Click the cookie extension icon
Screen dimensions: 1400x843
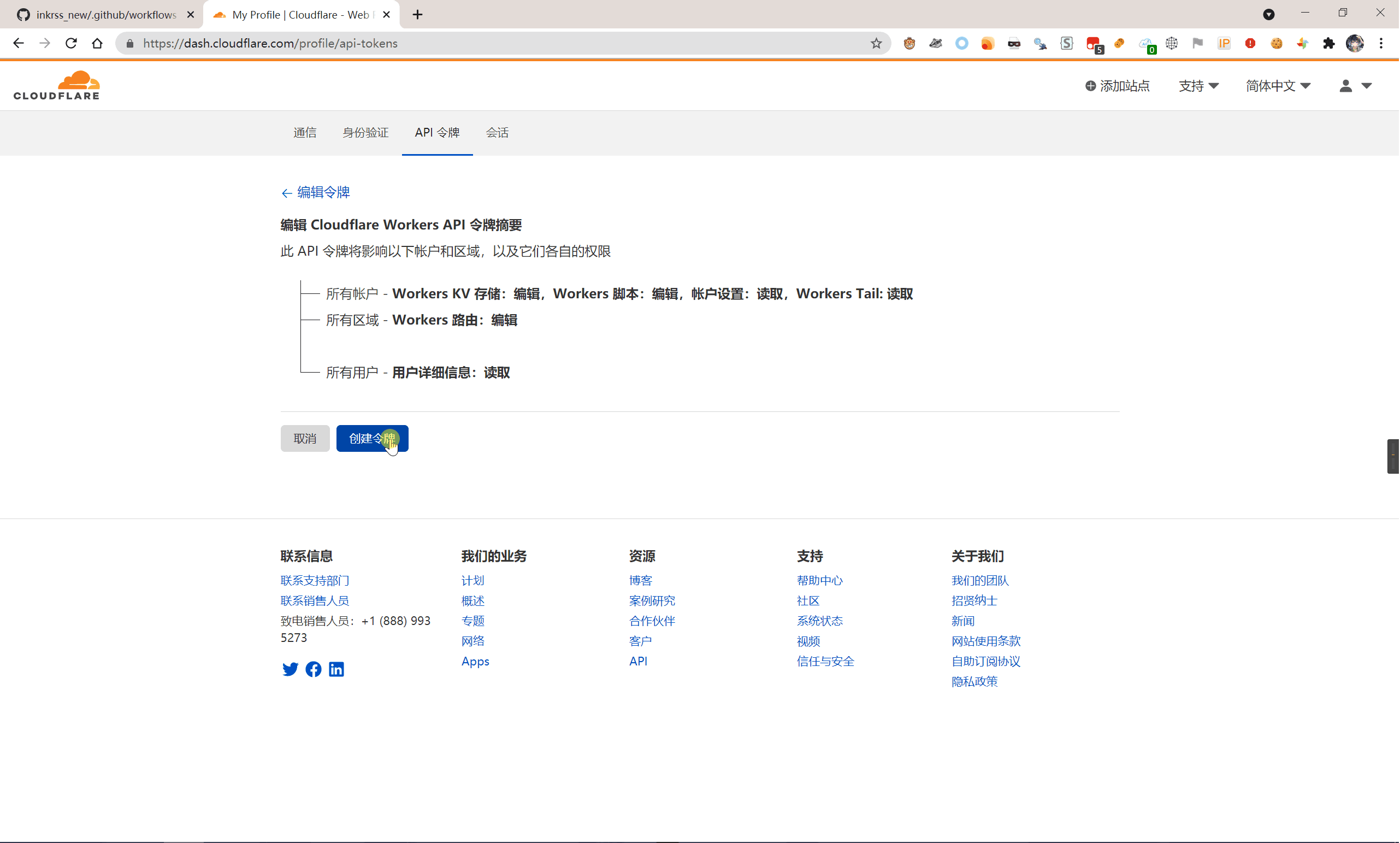pyautogui.click(x=1276, y=43)
